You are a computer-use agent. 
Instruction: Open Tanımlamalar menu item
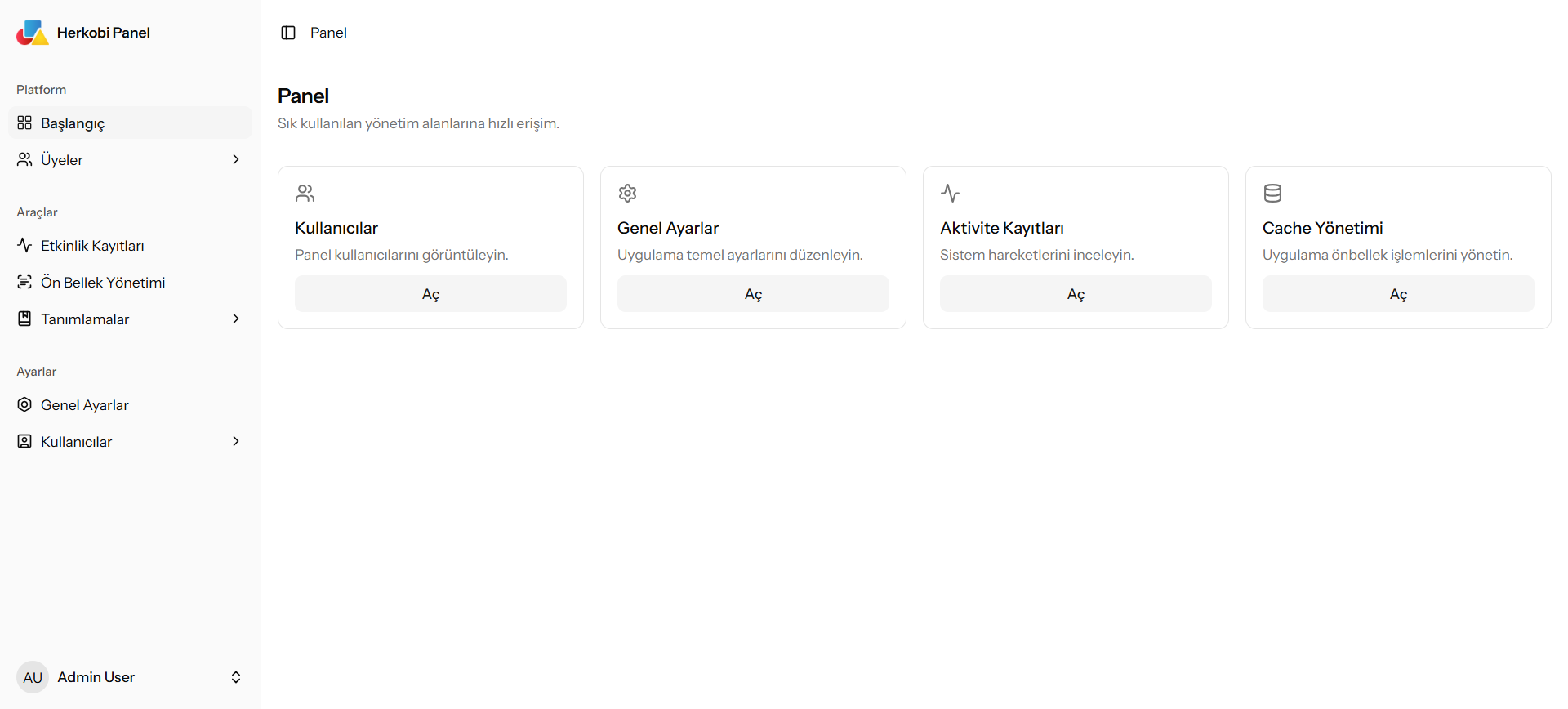[x=131, y=319]
